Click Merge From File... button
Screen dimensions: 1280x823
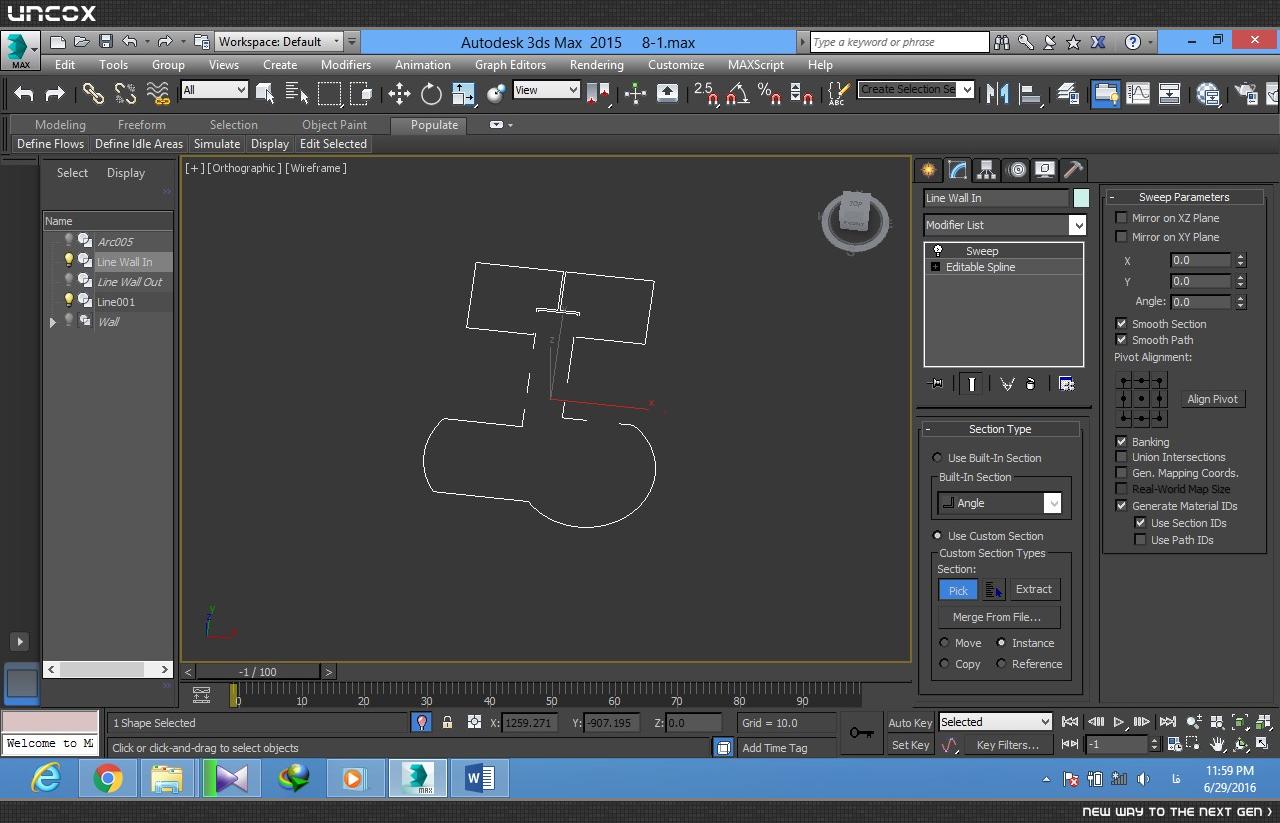click(997, 617)
